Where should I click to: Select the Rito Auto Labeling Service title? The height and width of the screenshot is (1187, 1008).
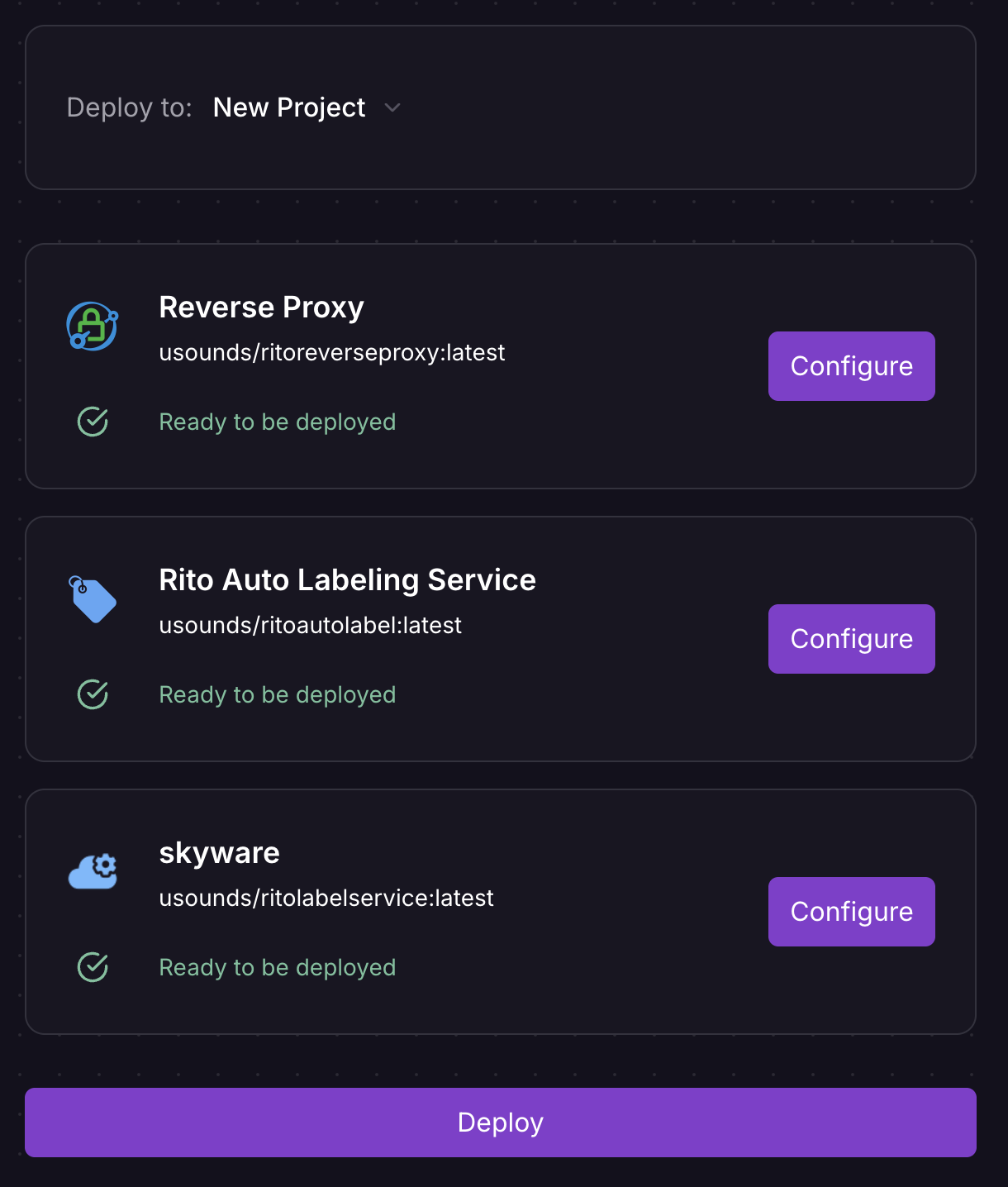(347, 580)
